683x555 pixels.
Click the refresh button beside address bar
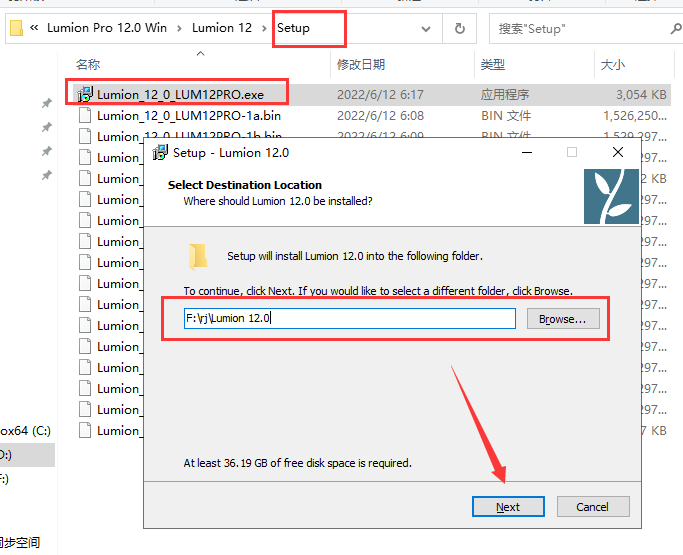459,28
